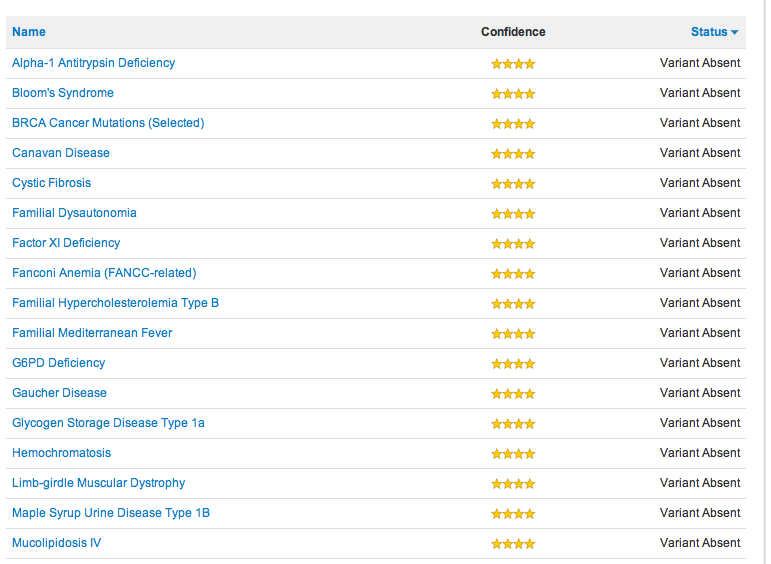Click the confidence stars for Factor XI Deficiency
This screenshot has height=564, width=771.
(x=513, y=244)
